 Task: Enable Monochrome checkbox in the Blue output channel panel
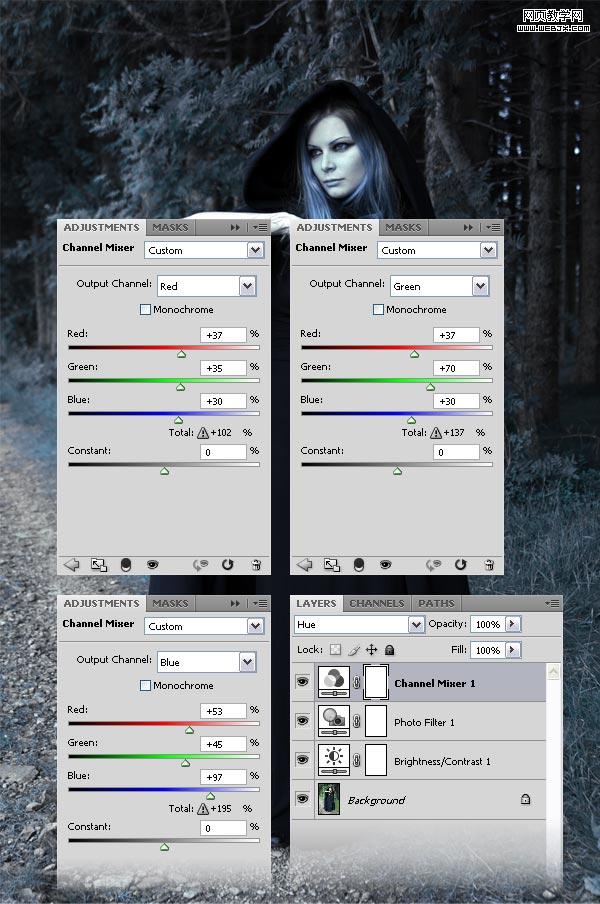pyautogui.click(x=145, y=685)
